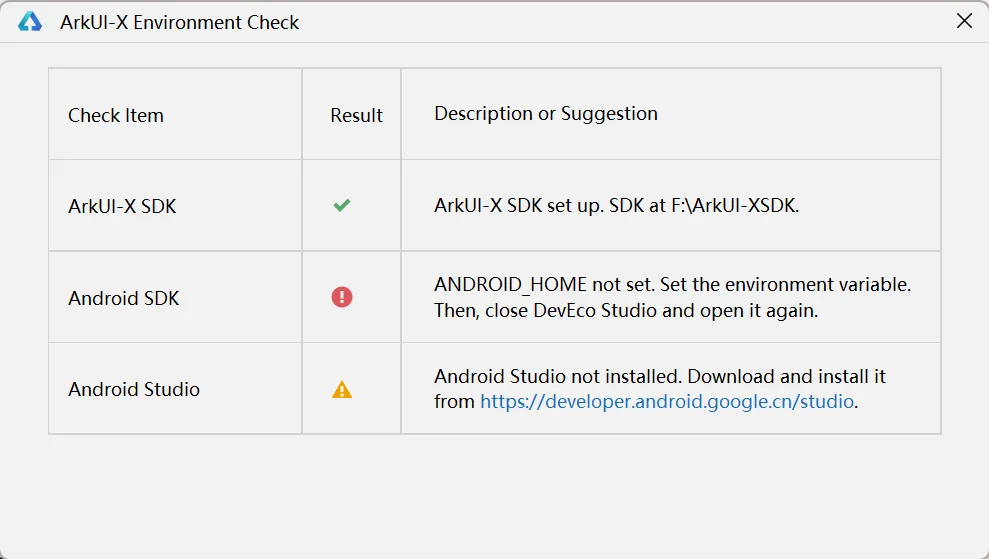Click the DevEco Studio logo icon
The width and height of the screenshot is (989, 559).
pos(30,21)
